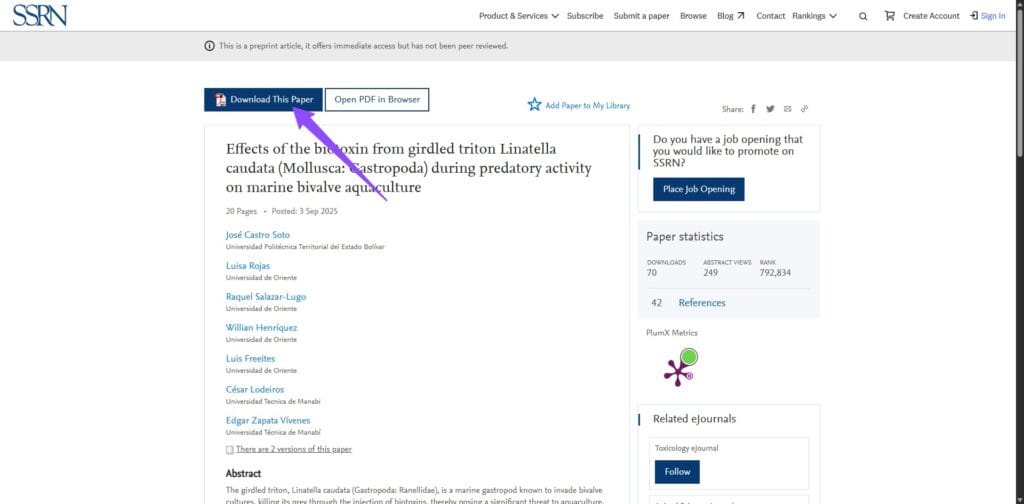Screen dimensions: 1024x504
Task: Click the '20 Pages' text
Action: click(242, 212)
